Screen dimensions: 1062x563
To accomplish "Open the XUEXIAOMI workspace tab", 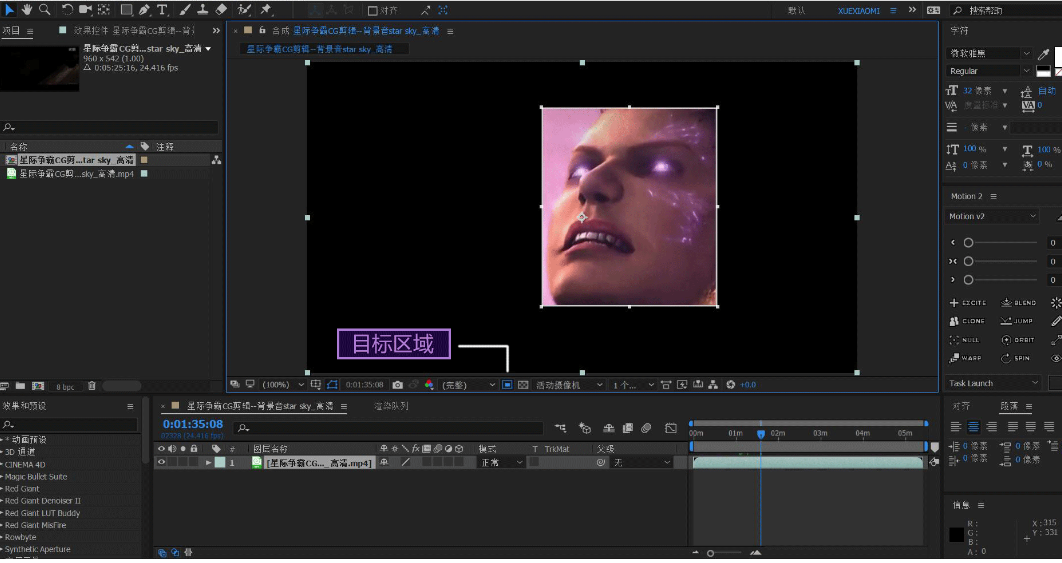I will click(859, 11).
